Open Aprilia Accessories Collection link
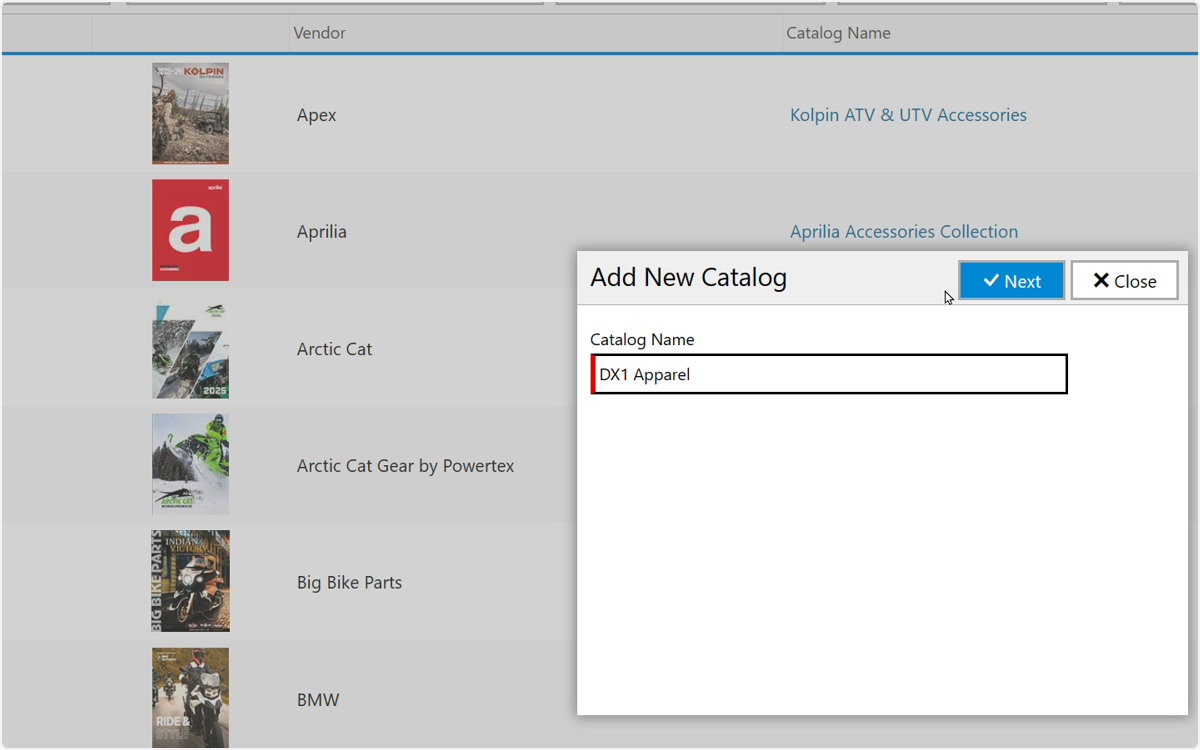Image resolution: width=1200 pixels, height=750 pixels. [904, 232]
